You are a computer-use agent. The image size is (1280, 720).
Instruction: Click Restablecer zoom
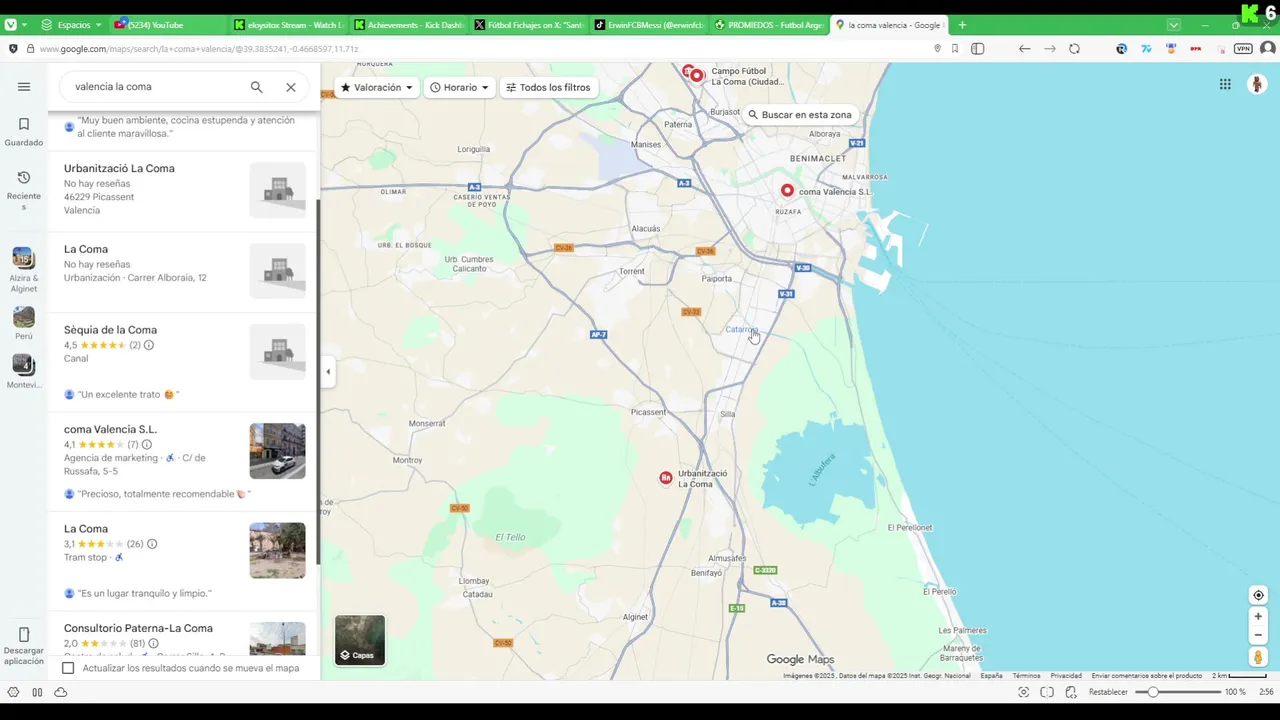point(1108,692)
